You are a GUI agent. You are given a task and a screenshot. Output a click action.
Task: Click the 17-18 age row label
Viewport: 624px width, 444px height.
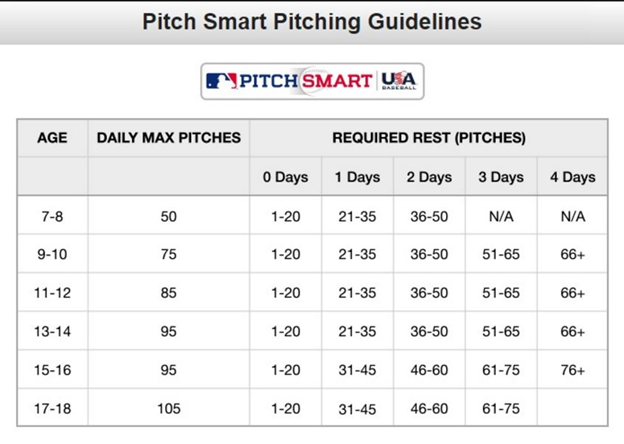tap(52, 408)
